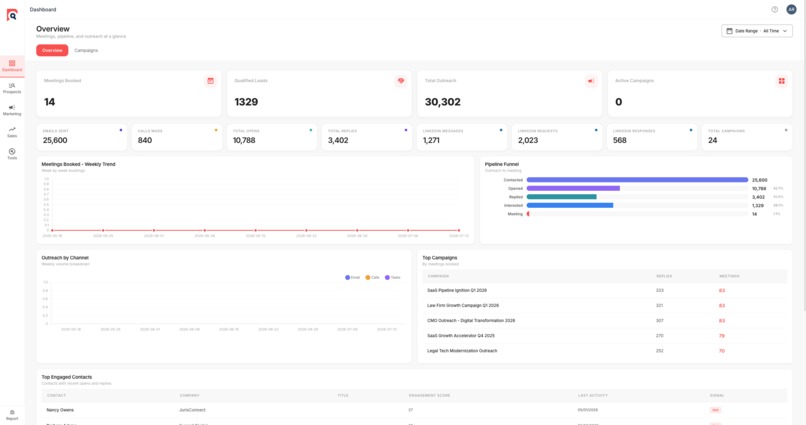Click the Meetings Booked - Weekly Trend heading
This screenshot has width=806, height=425.
coord(78,164)
